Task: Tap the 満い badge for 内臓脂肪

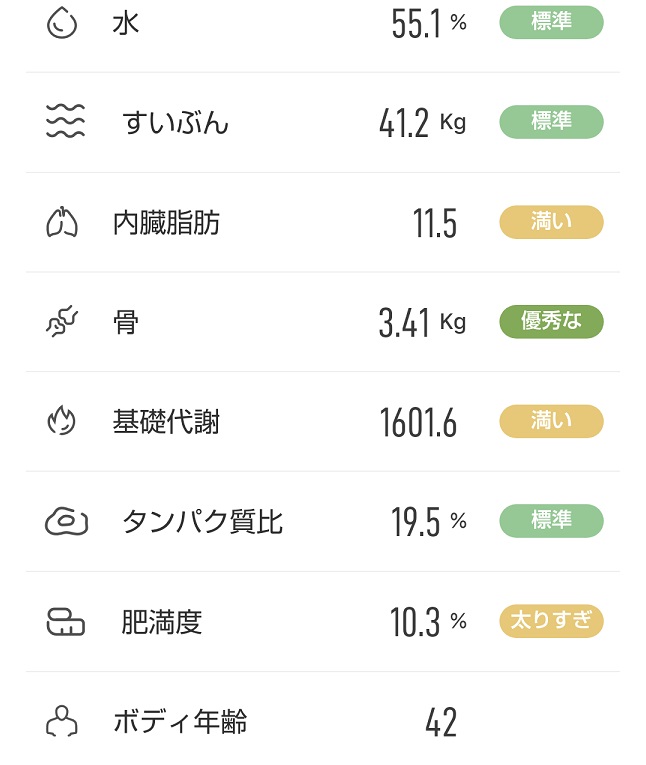Action: tap(551, 222)
